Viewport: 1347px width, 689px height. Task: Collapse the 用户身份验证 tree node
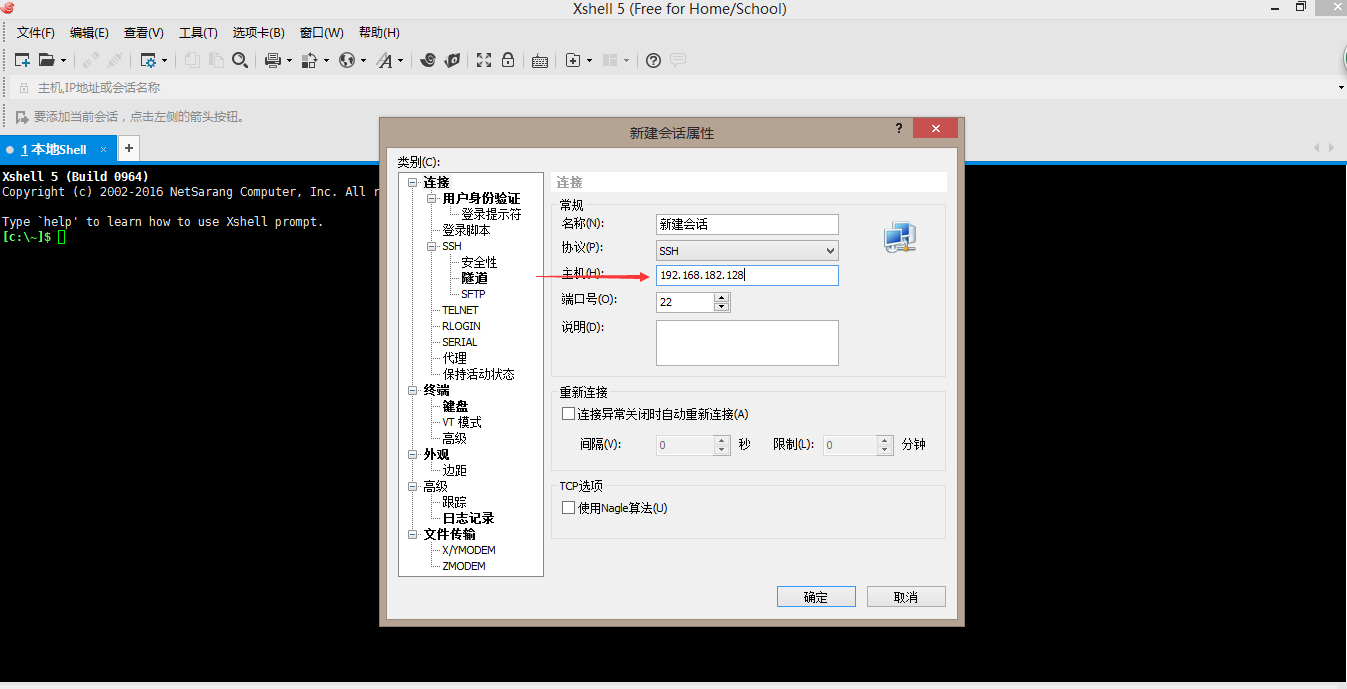pos(432,198)
